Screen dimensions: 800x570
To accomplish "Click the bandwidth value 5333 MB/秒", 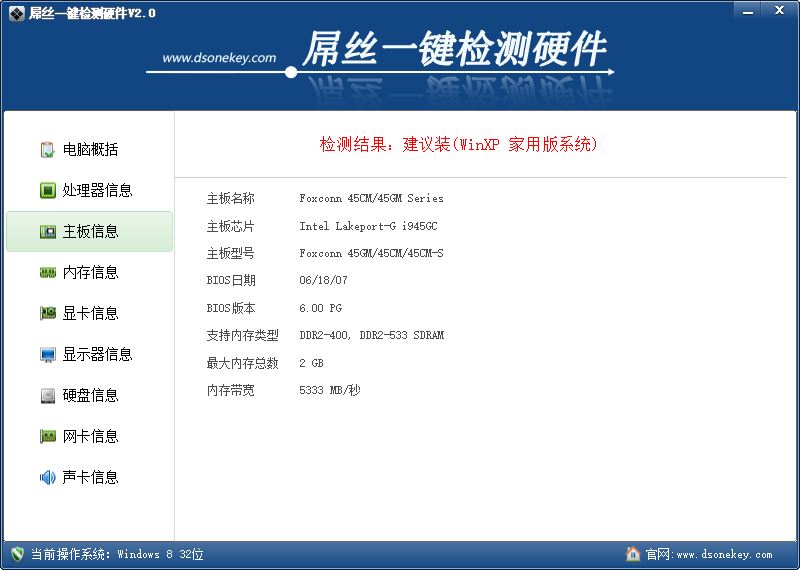I will click(x=330, y=390).
